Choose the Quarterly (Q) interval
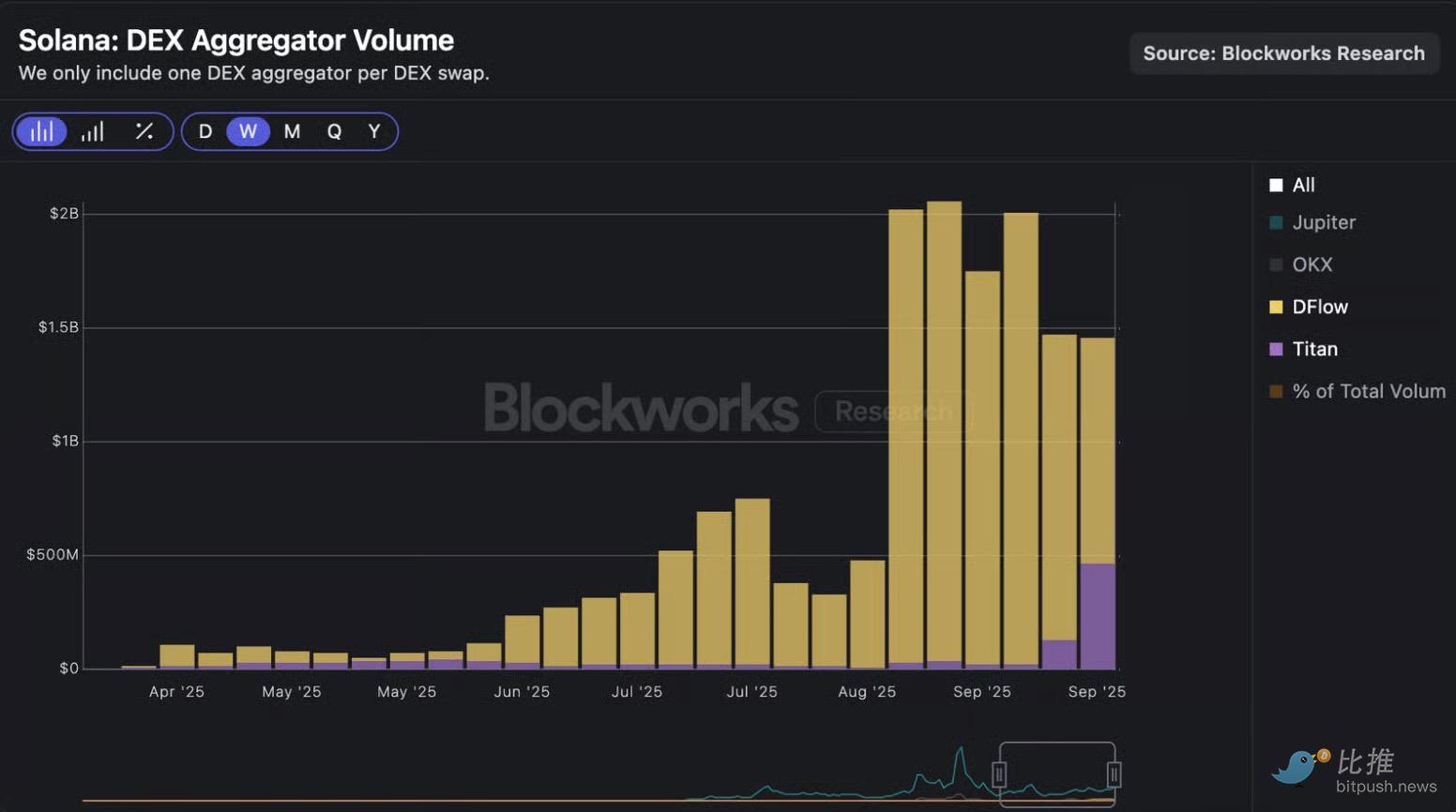This screenshot has width=1456, height=812. (334, 131)
